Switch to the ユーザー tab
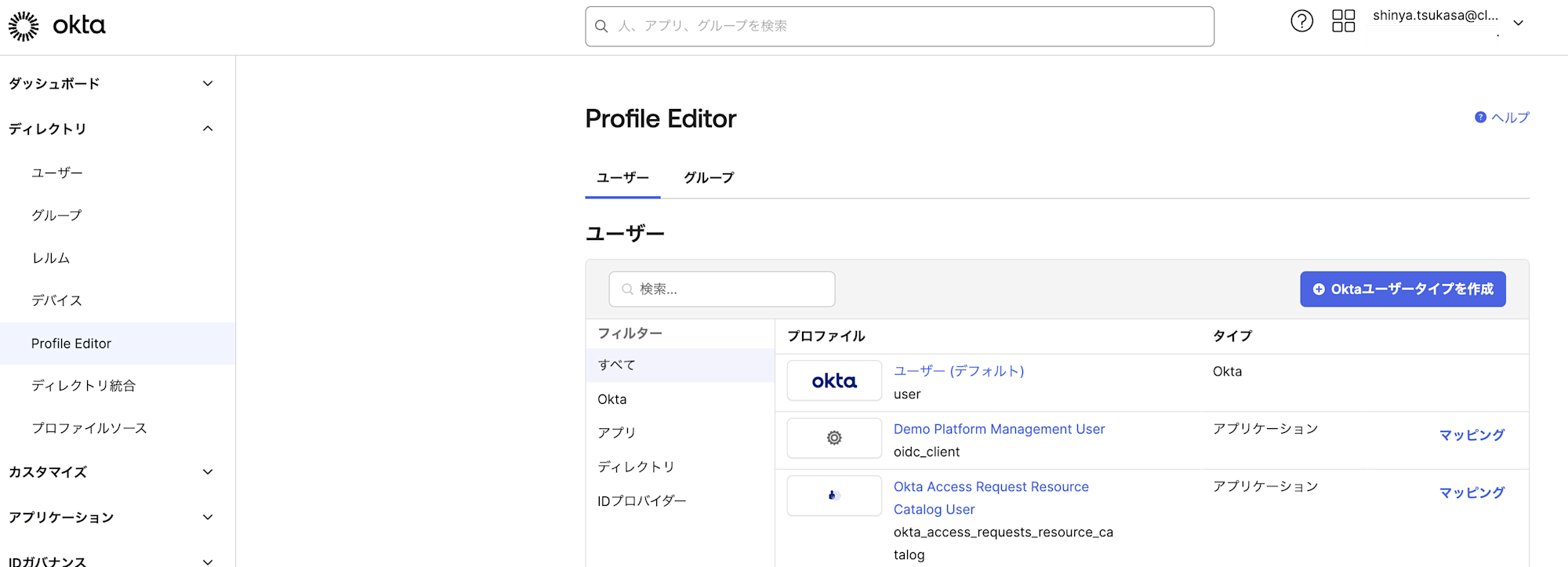The image size is (1568, 567). tap(622, 178)
